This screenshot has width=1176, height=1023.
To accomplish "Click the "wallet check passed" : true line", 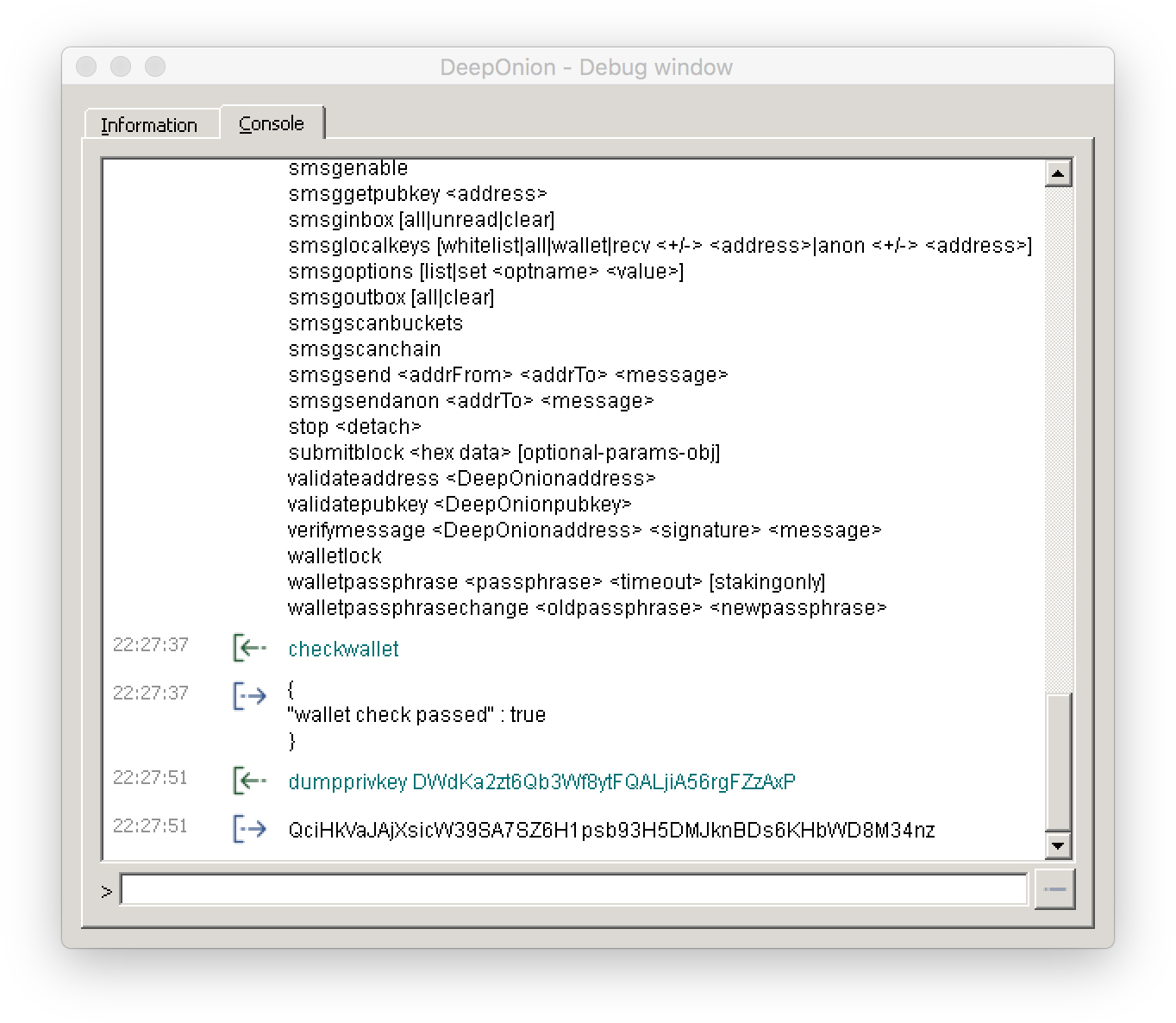I will coord(417,714).
